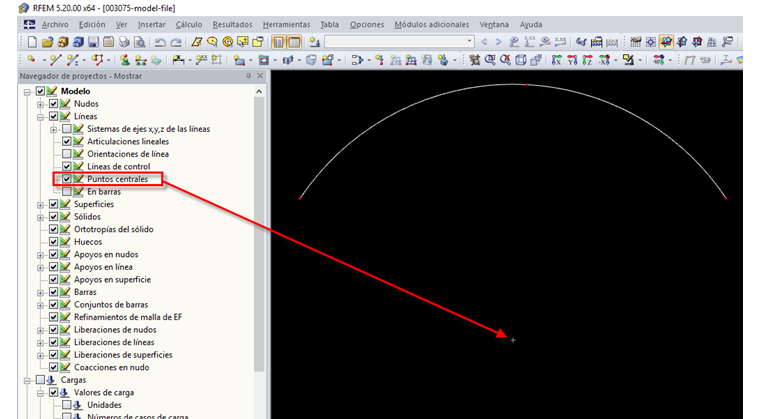Toggle the project navigator panel icon
This screenshot has height=419, width=760.
[x=278, y=42]
